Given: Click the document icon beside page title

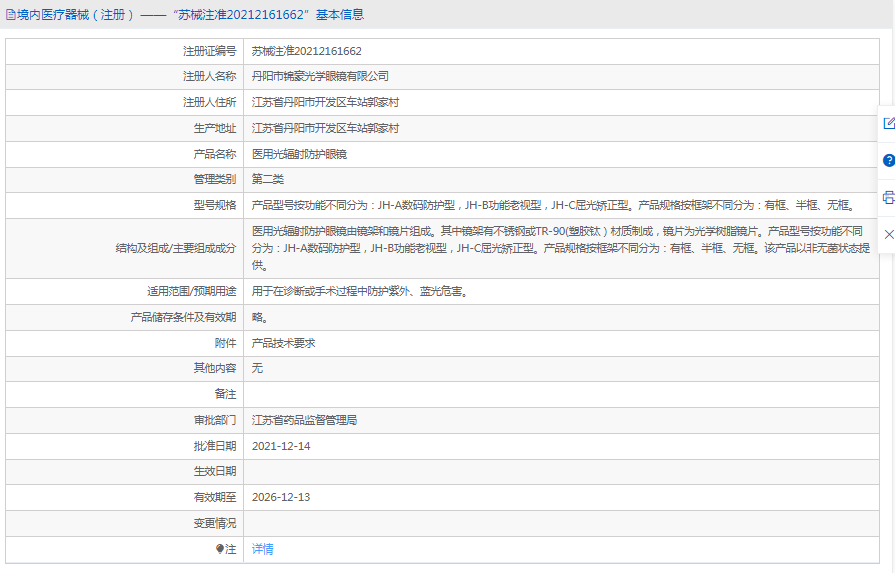Looking at the screenshot, I should pos(10,15).
